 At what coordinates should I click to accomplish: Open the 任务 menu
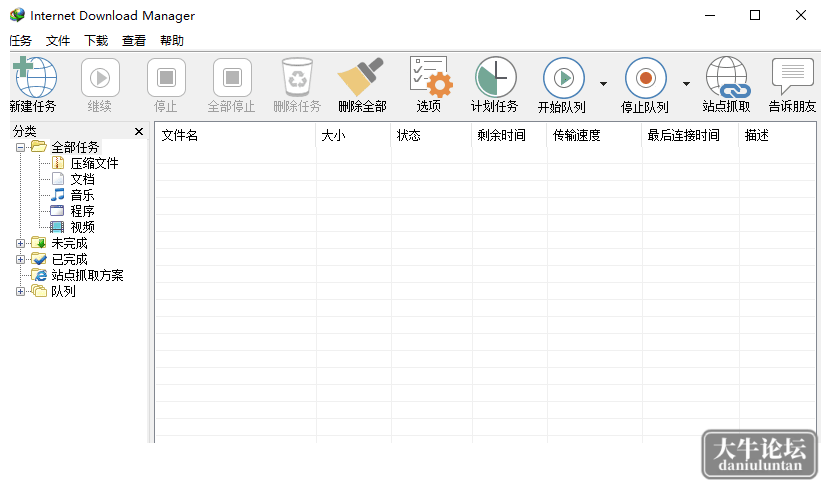click(x=21, y=40)
